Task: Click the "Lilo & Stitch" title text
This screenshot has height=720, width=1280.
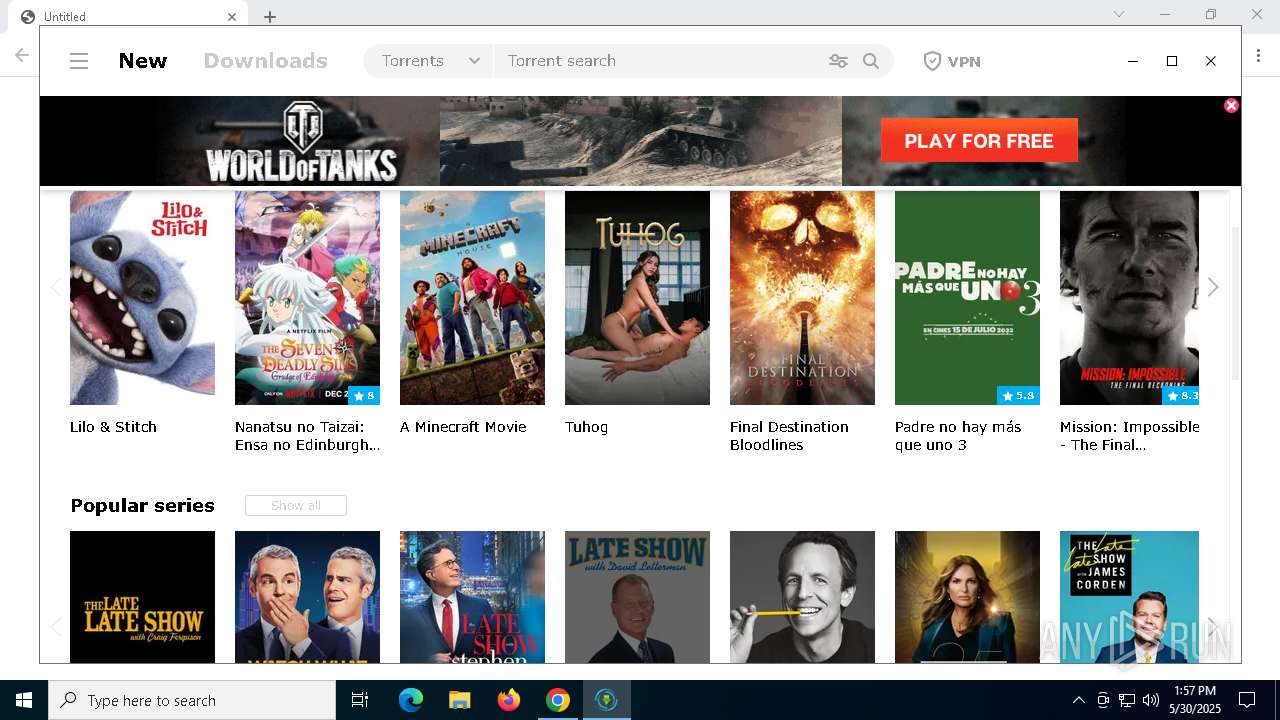Action: coord(113,427)
